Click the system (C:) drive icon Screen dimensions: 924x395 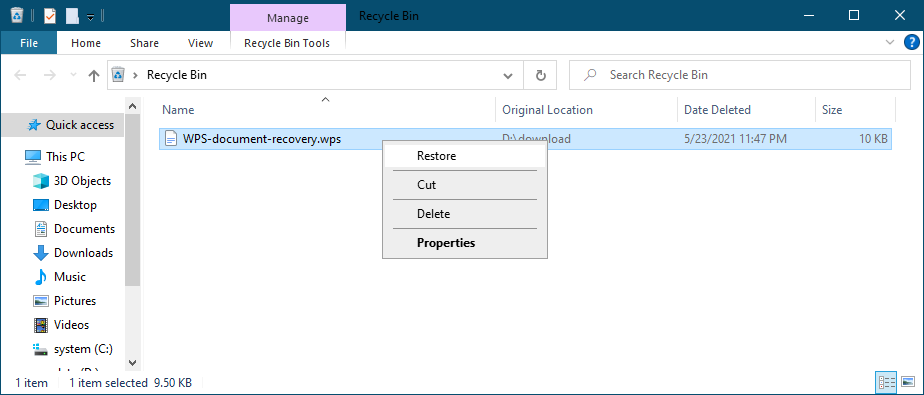pos(40,349)
